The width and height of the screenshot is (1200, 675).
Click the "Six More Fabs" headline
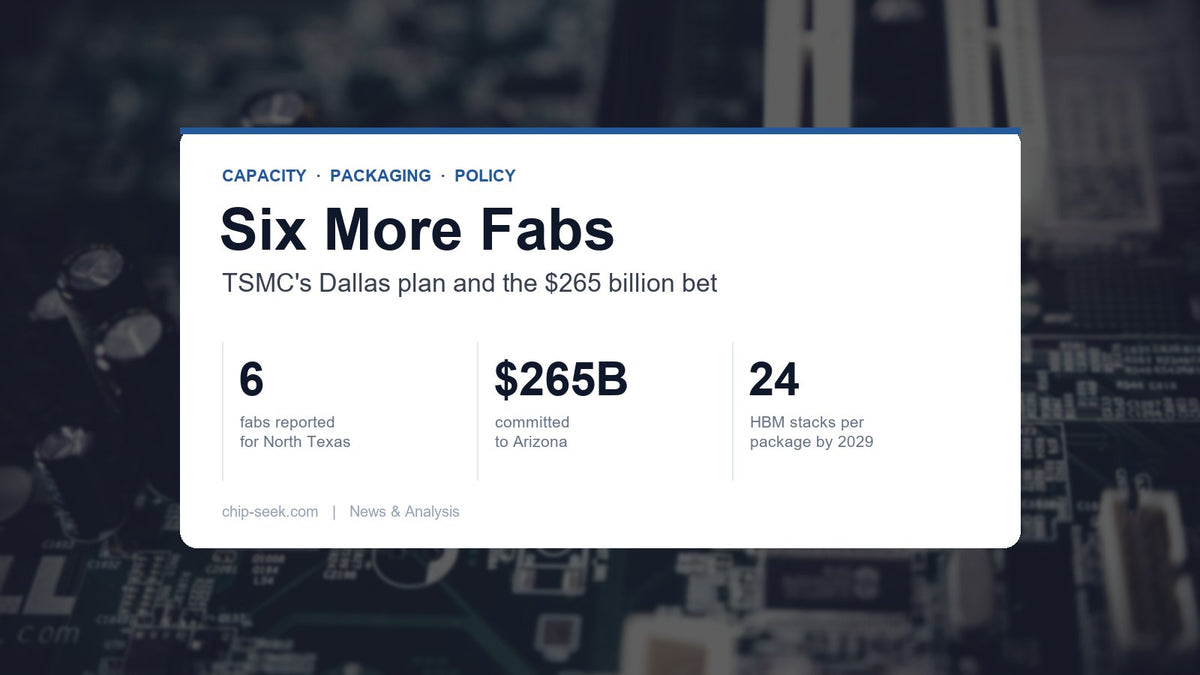417,229
